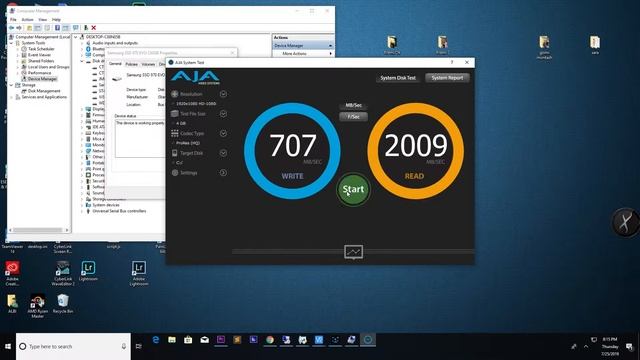Viewport: 640px width, 360px height.
Task: Expand the Target Disk dropdown
Action: coord(223,153)
